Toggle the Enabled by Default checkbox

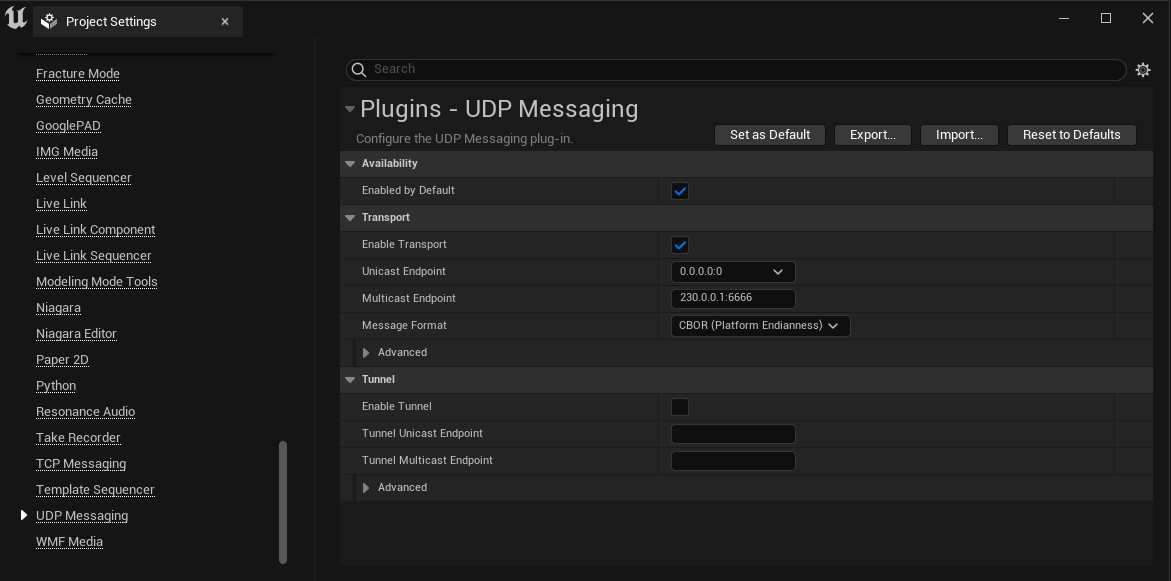coord(680,191)
